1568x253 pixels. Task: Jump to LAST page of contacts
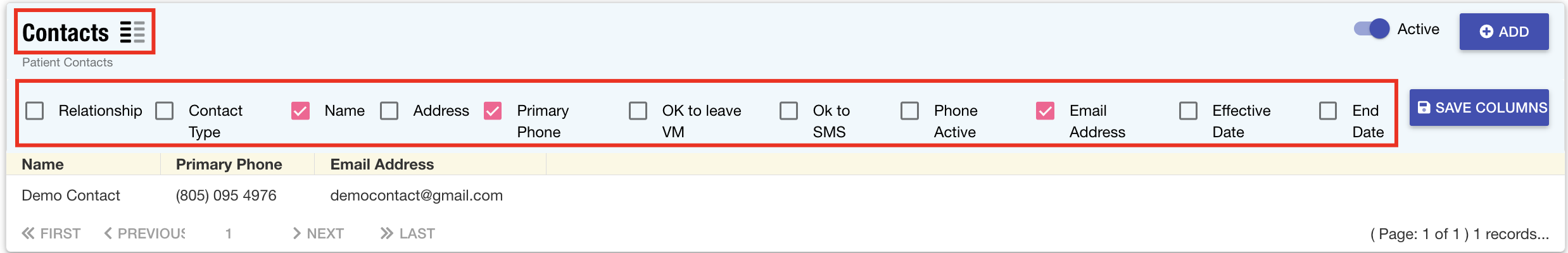point(408,234)
